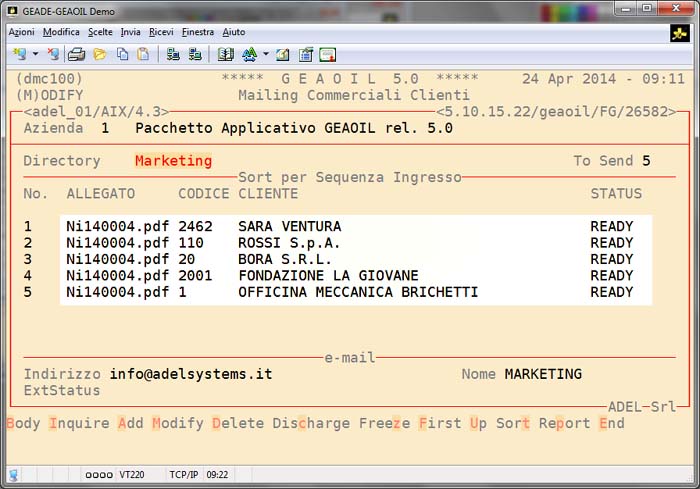Select the Report command in bottom bar
Image resolution: width=700 pixels, height=489 pixels.
click(x=564, y=423)
